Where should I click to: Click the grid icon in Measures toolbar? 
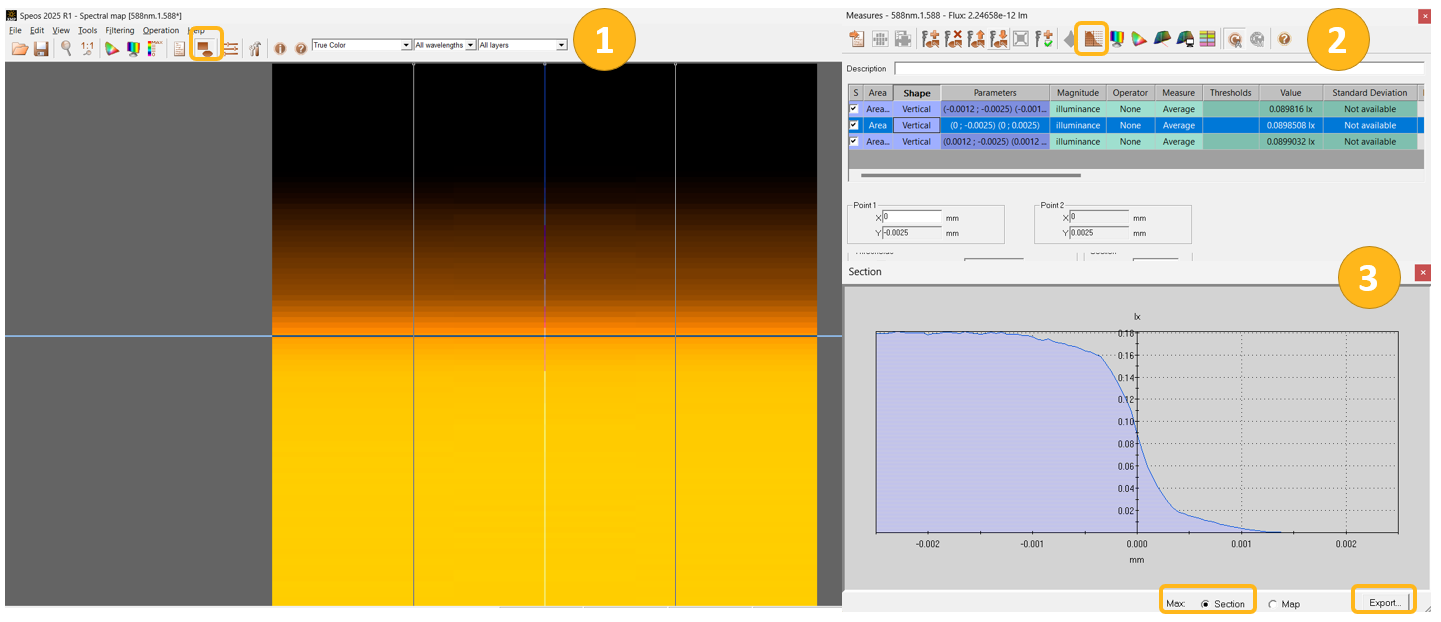point(880,39)
